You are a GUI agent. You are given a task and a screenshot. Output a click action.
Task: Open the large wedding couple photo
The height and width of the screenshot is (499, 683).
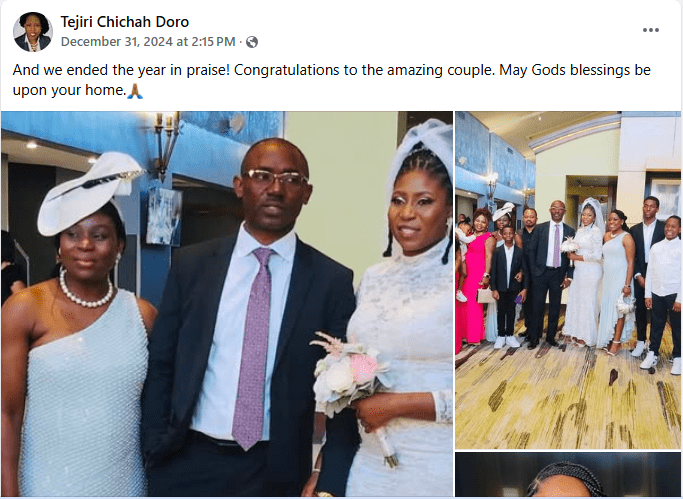227,304
